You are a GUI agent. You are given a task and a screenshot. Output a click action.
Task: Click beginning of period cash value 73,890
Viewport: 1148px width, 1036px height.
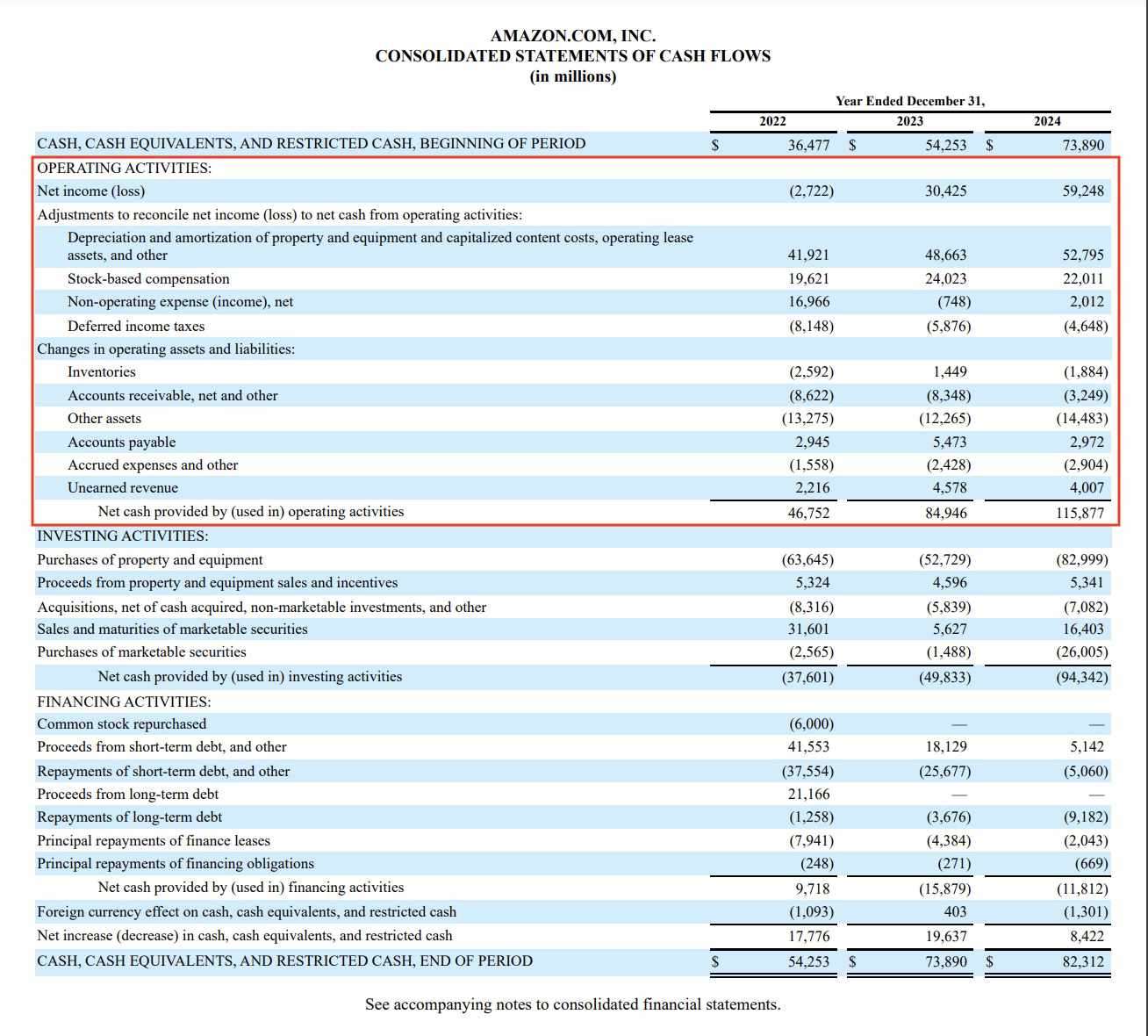pos(1083,145)
